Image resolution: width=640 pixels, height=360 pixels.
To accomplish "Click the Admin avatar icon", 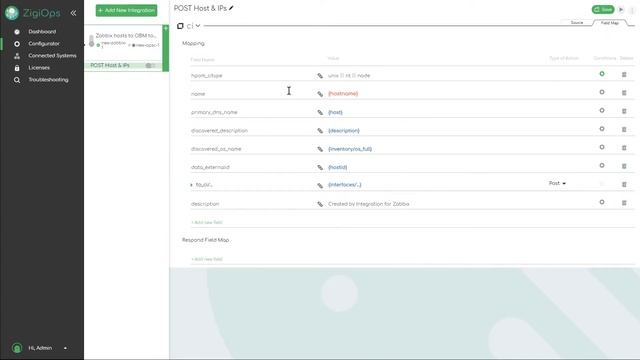I will (x=17, y=348).
